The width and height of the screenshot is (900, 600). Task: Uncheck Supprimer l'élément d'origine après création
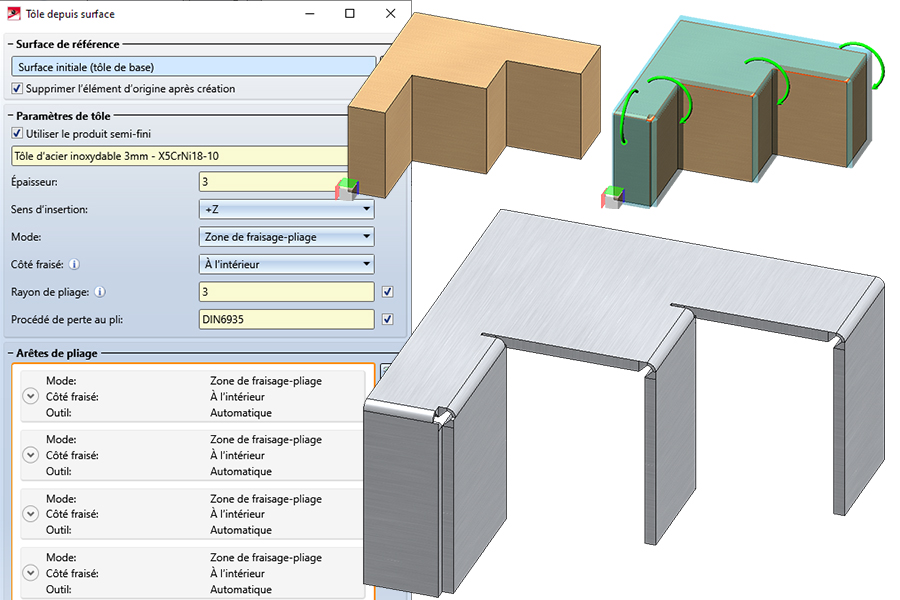[16, 89]
